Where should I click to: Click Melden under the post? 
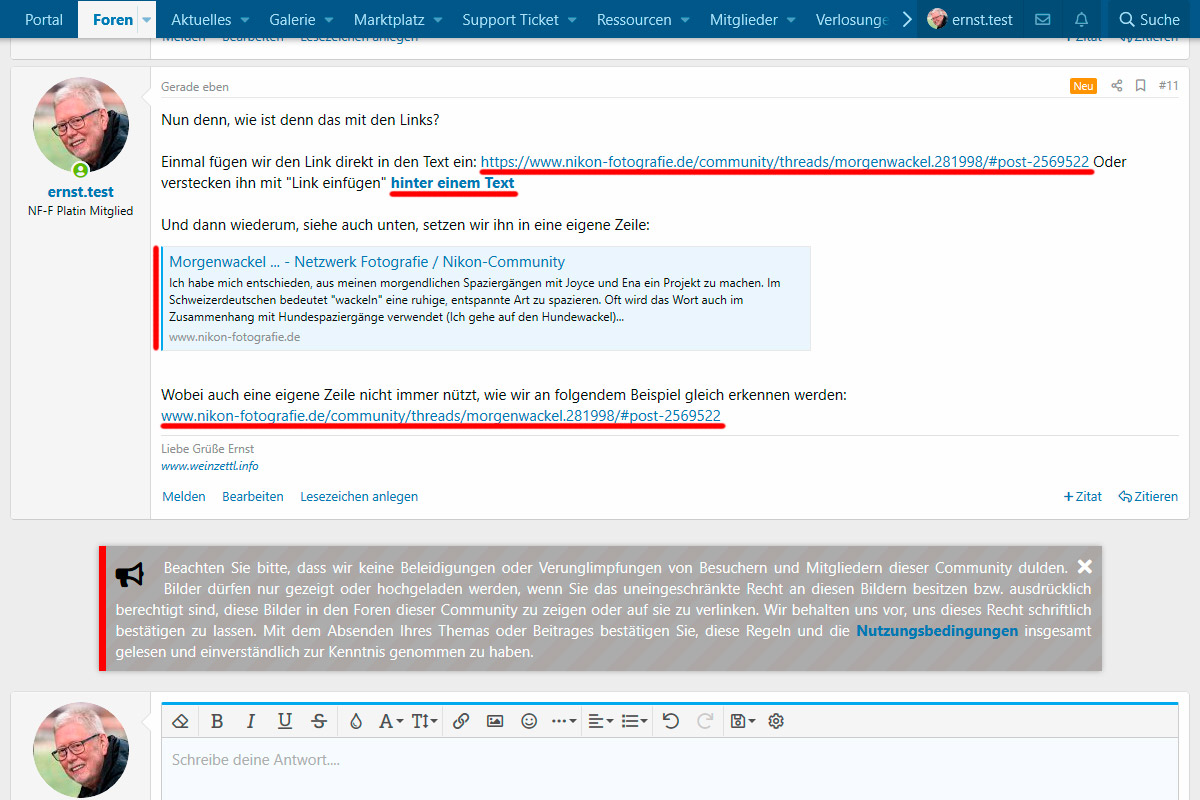click(x=184, y=496)
